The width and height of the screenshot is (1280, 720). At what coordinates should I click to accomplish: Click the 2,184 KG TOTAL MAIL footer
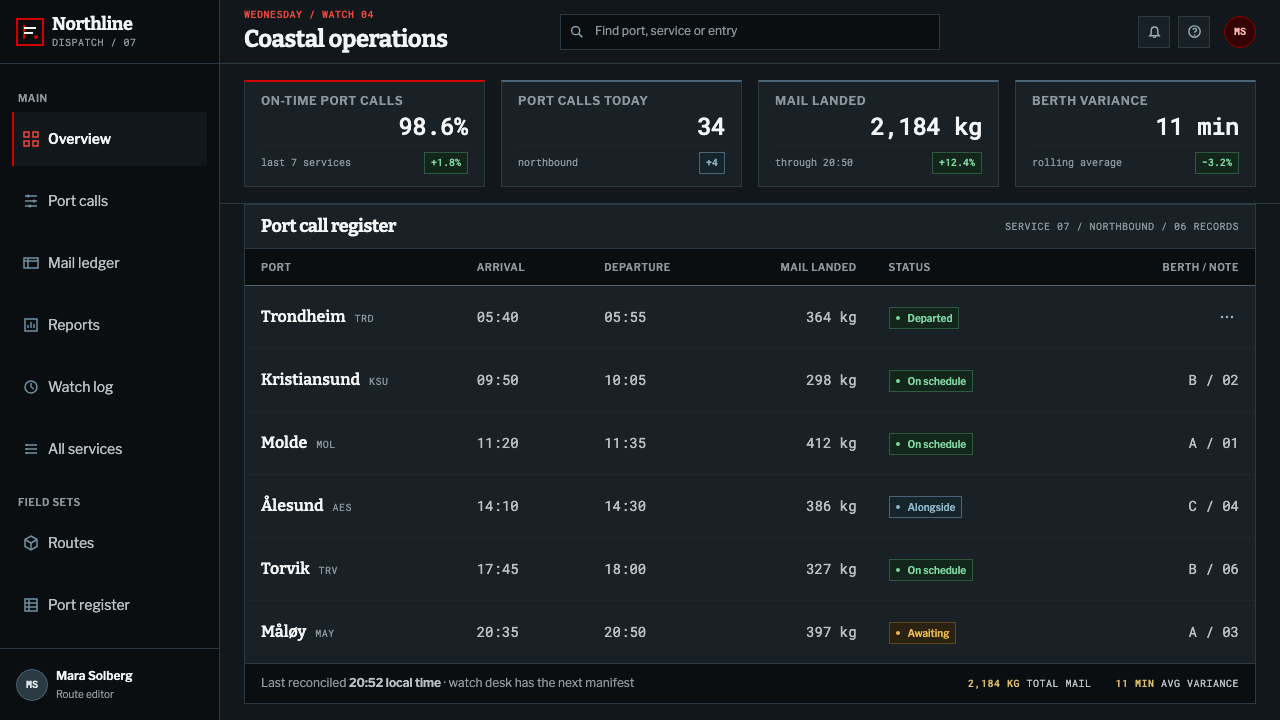pyautogui.click(x=1029, y=683)
